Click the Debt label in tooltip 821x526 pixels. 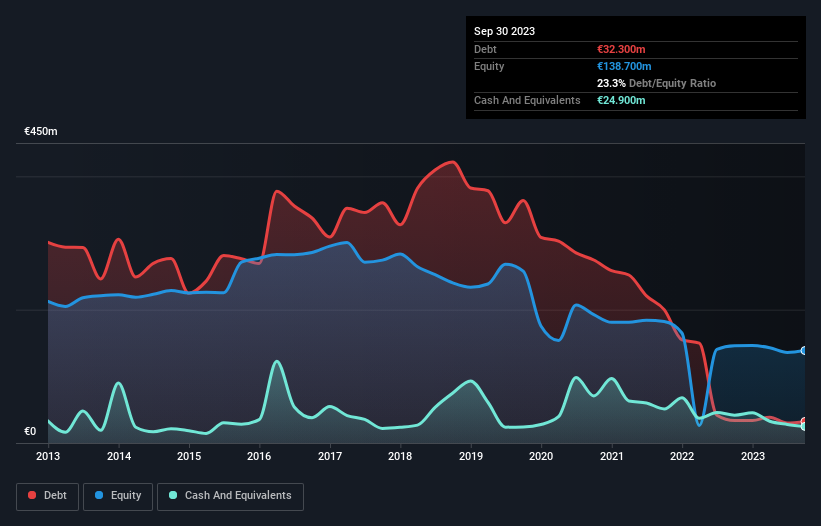[485, 49]
